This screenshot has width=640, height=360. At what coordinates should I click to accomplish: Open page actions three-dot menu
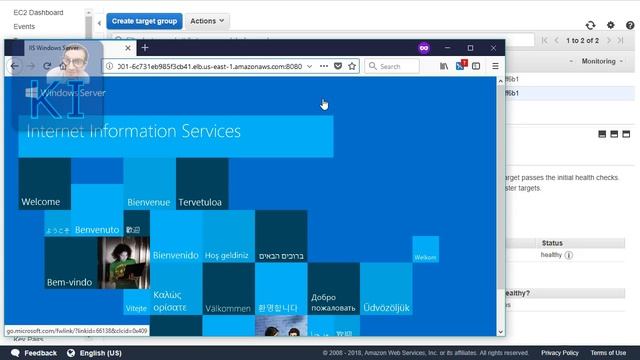coord(324,66)
